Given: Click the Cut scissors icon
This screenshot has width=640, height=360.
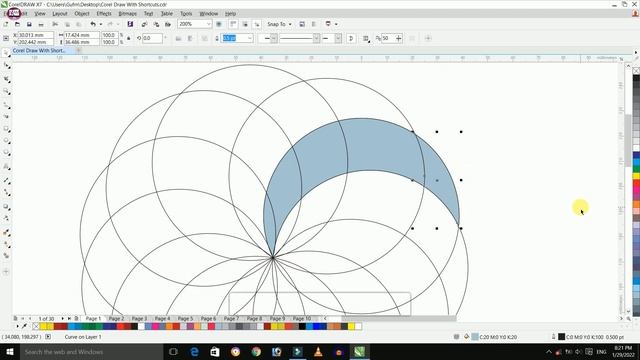Looking at the screenshot, I should (x=55, y=24).
